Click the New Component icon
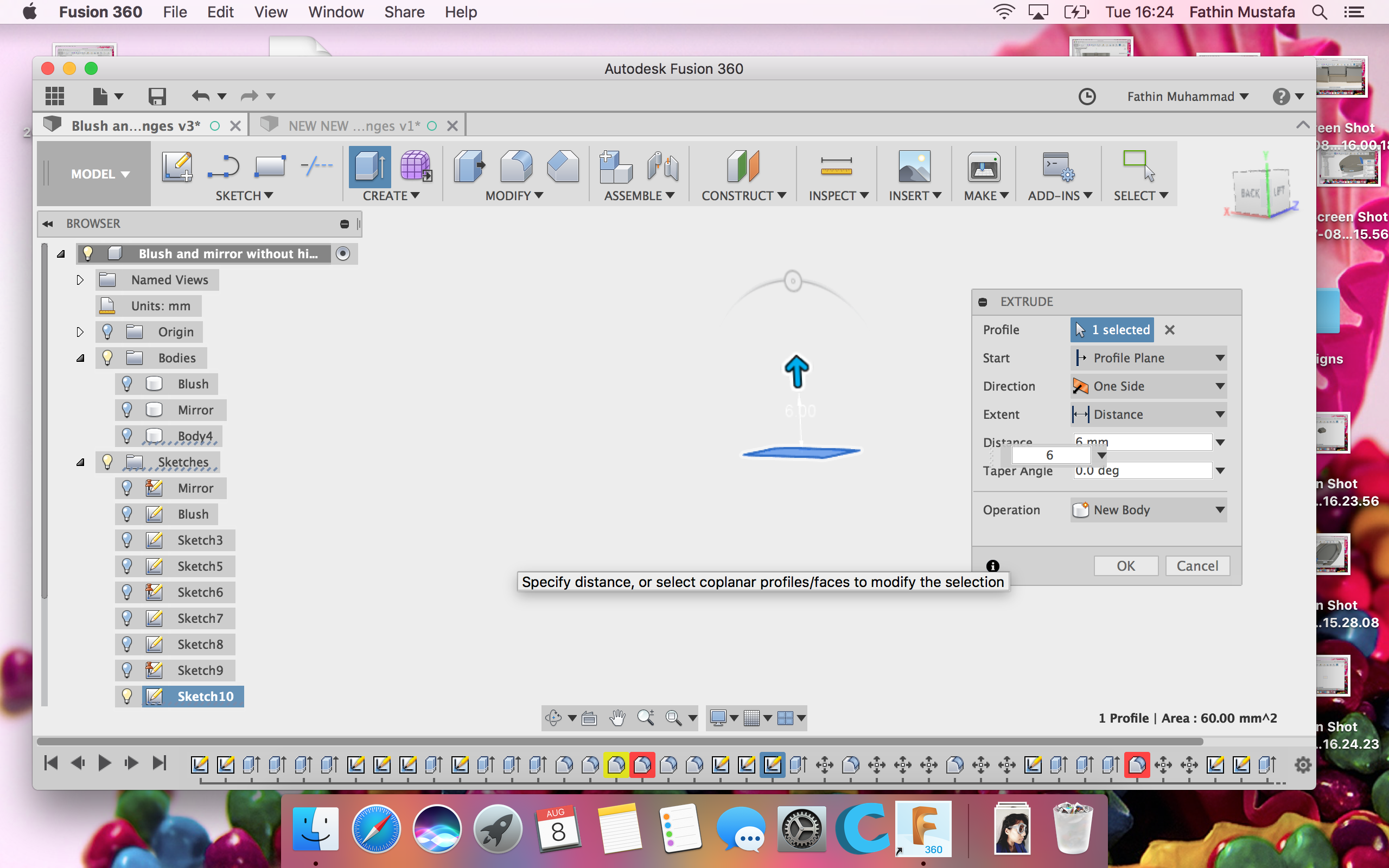The height and width of the screenshot is (868, 1389). tap(615, 167)
